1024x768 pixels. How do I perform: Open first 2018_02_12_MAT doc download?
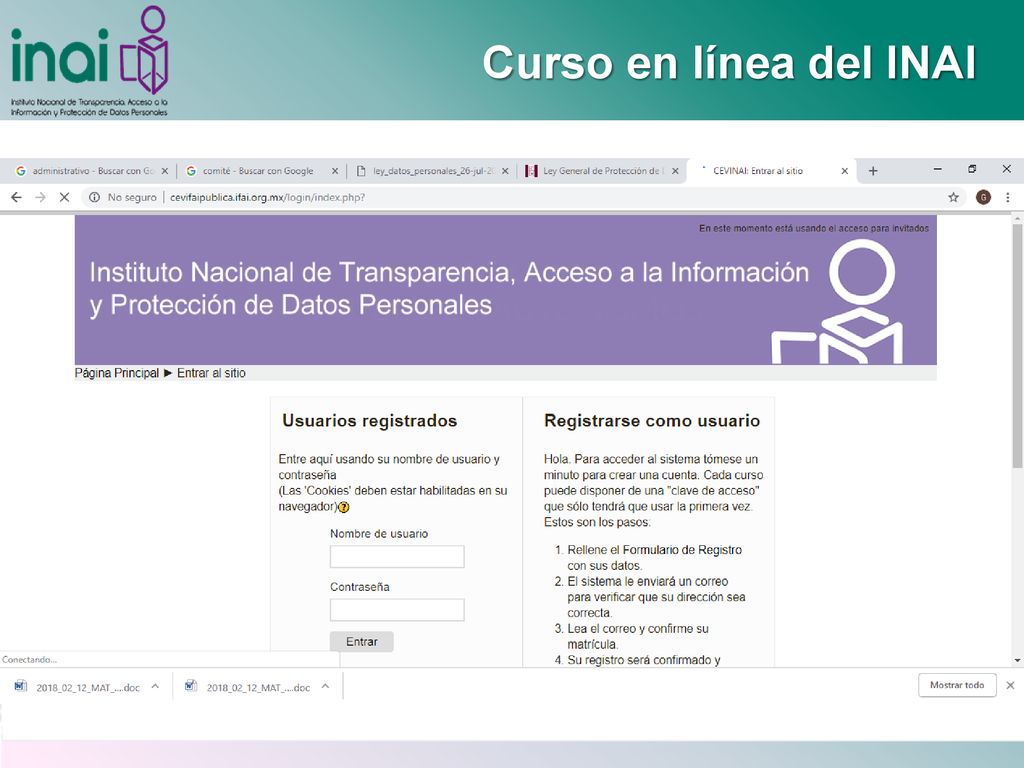tap(88, 688)
